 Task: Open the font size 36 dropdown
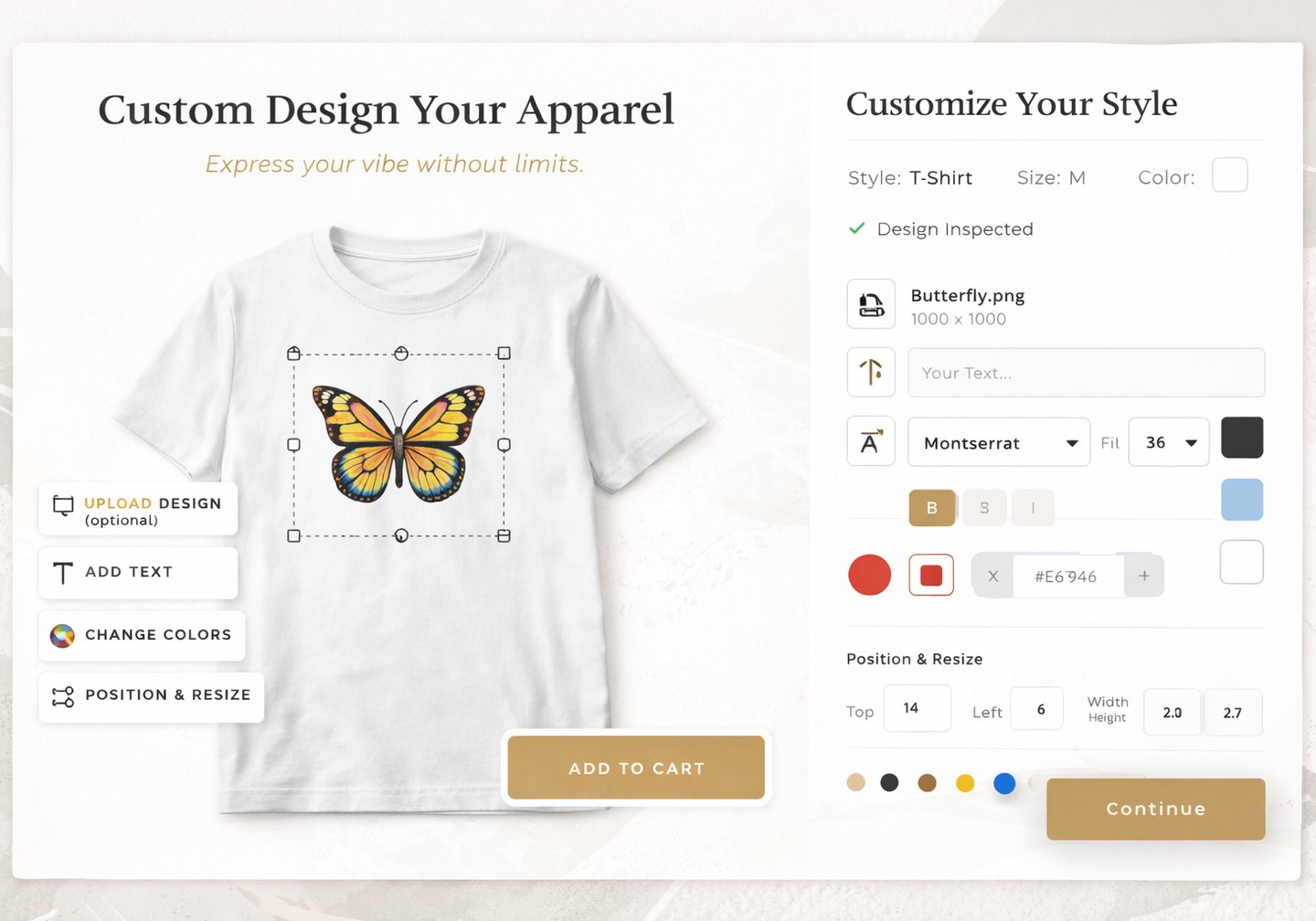[1169, 442]
